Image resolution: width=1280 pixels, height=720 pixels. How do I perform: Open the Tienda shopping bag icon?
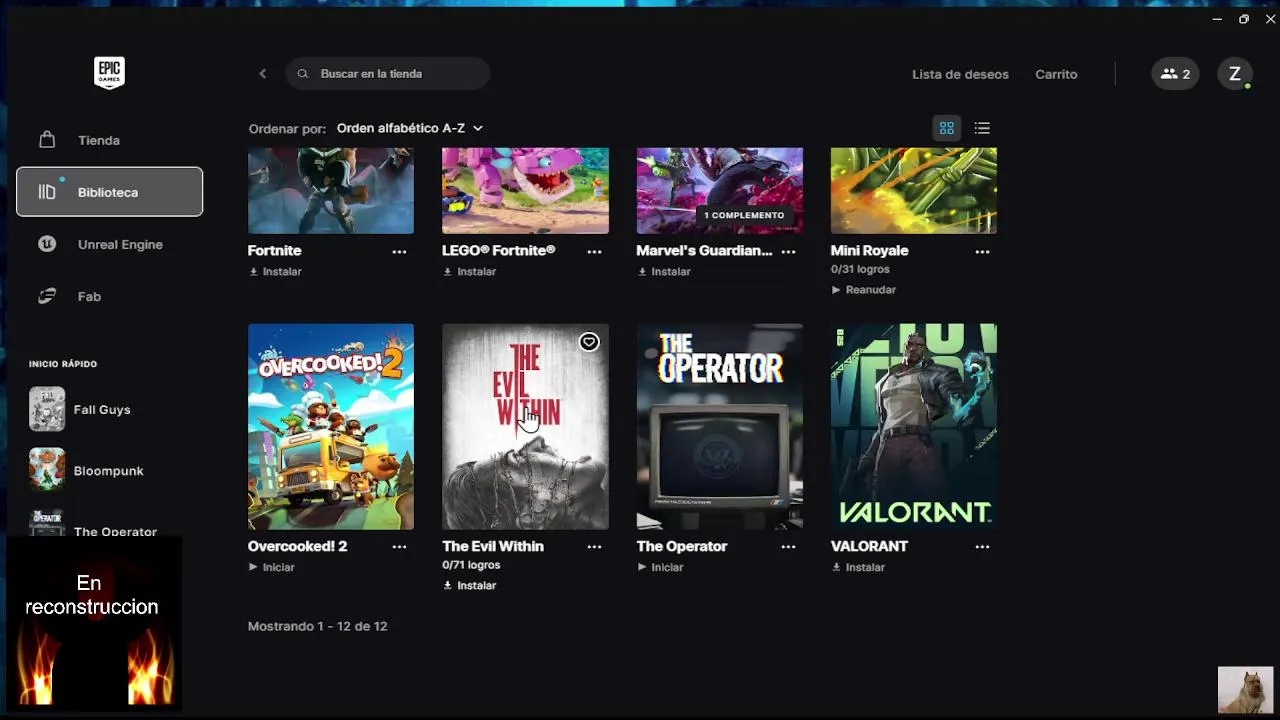coord(47,140)
